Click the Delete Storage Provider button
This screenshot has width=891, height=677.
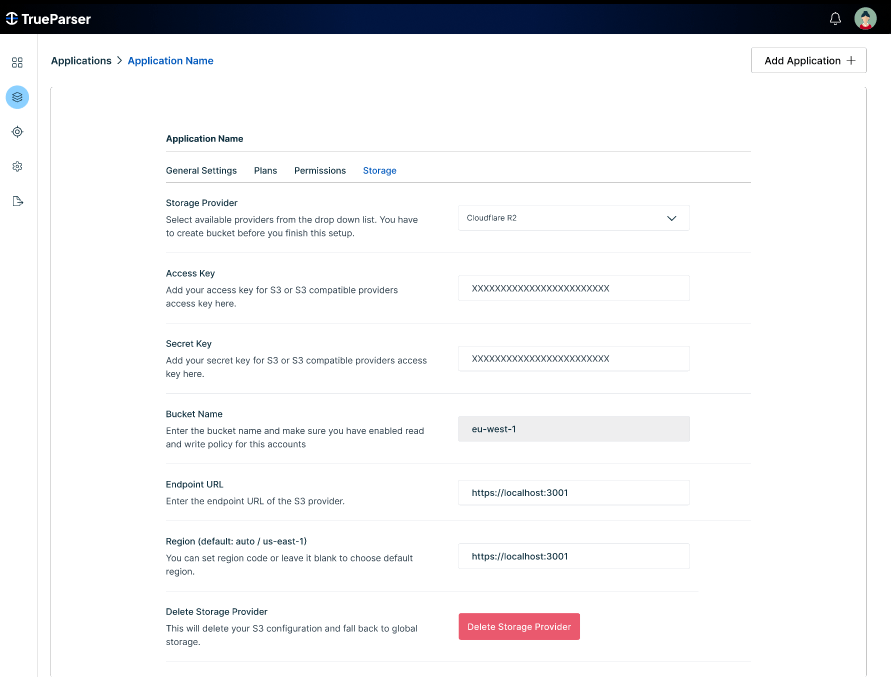pyautogui.click(x=519, y=626)
